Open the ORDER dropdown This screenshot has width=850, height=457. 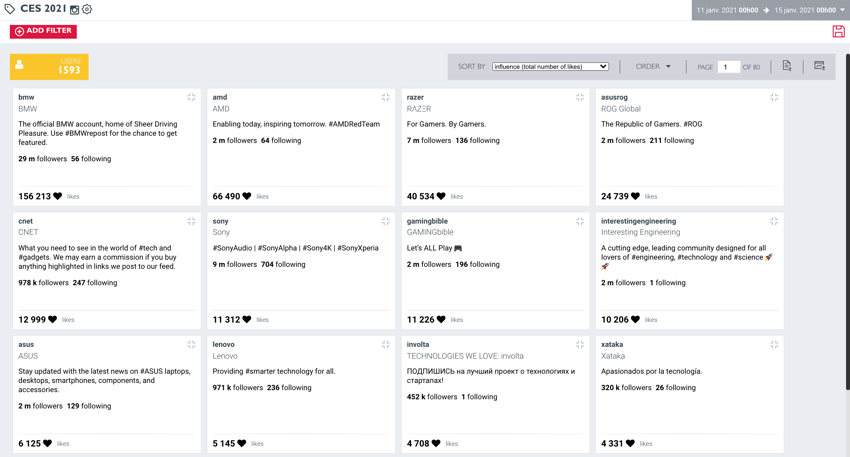(653, 66)
